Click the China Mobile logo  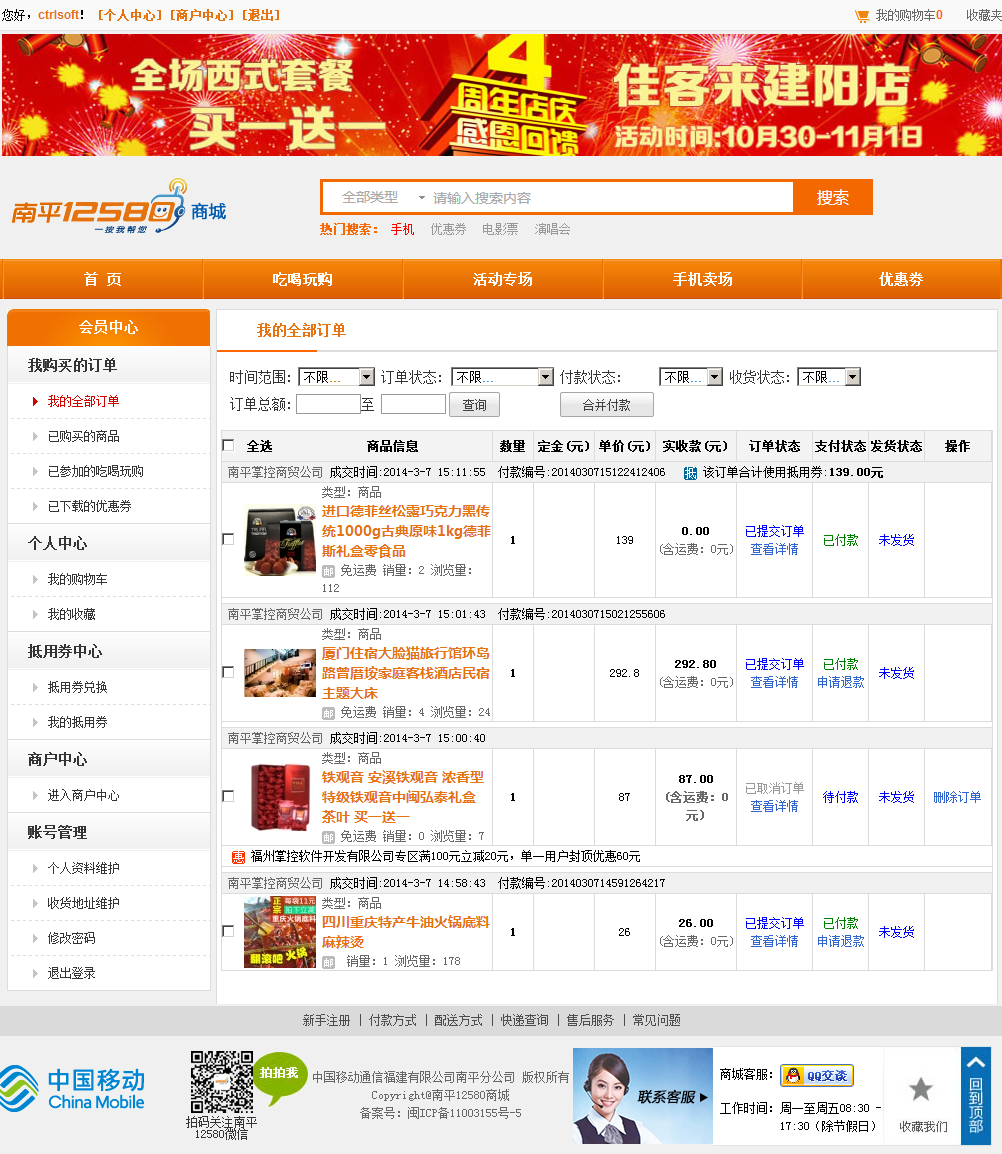click(73, 1088)
